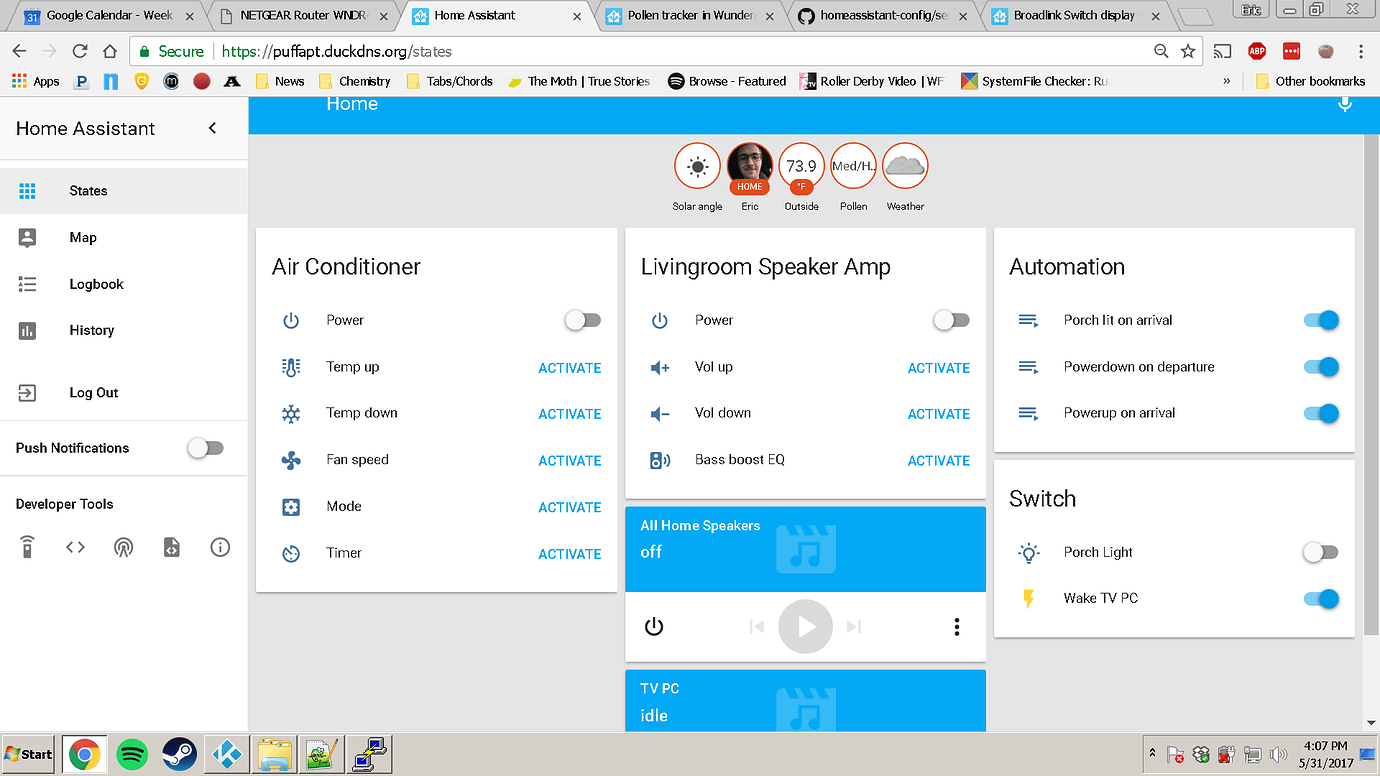Open the Pollen Med/High badge
Screen dimensions: 1380x776
coord(853,166)
